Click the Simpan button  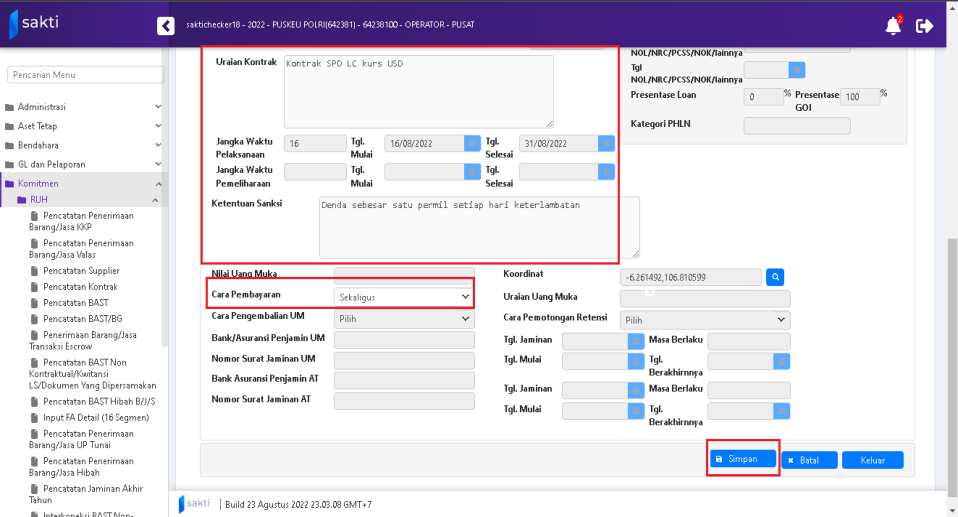743,459
